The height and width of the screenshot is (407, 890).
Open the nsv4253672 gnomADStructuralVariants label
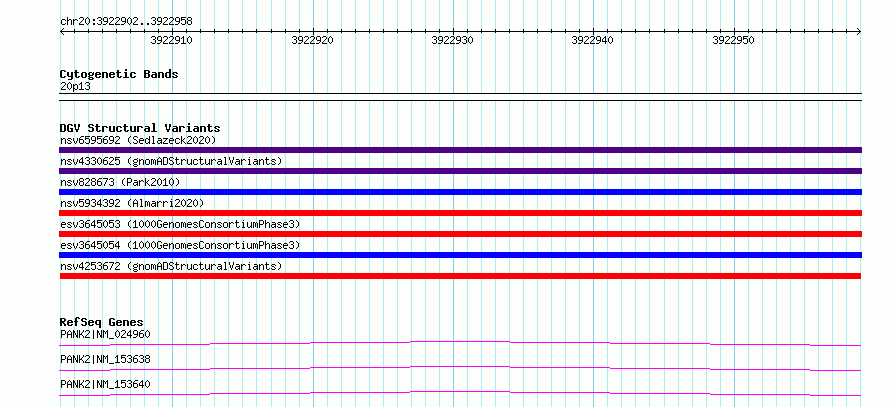pyautogui.click(x=171, y=266)
